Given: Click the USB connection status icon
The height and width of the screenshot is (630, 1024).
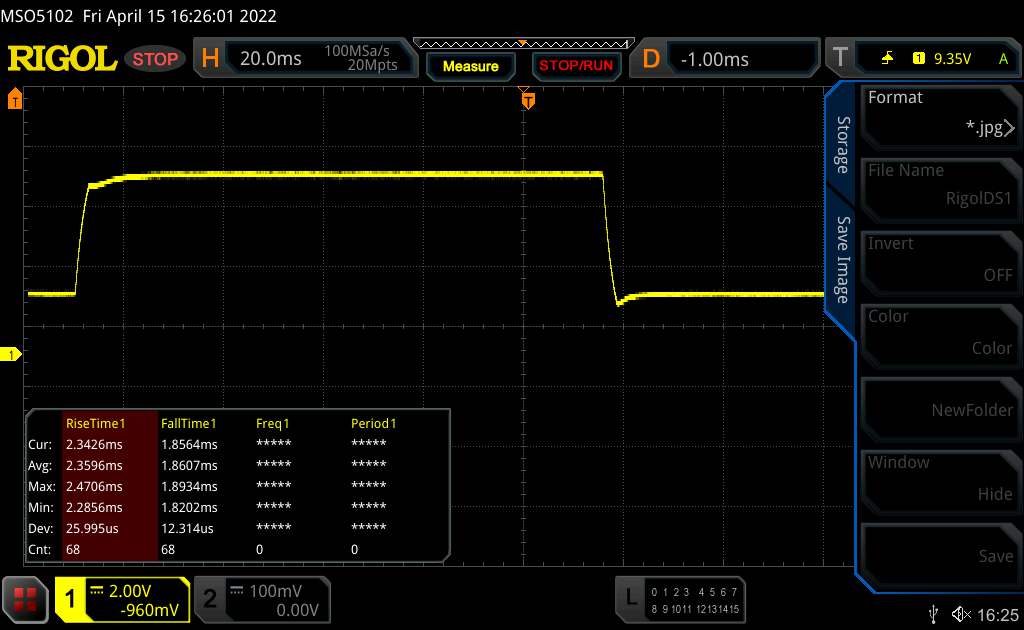Looking at the screenshot, I should point(933,614).
